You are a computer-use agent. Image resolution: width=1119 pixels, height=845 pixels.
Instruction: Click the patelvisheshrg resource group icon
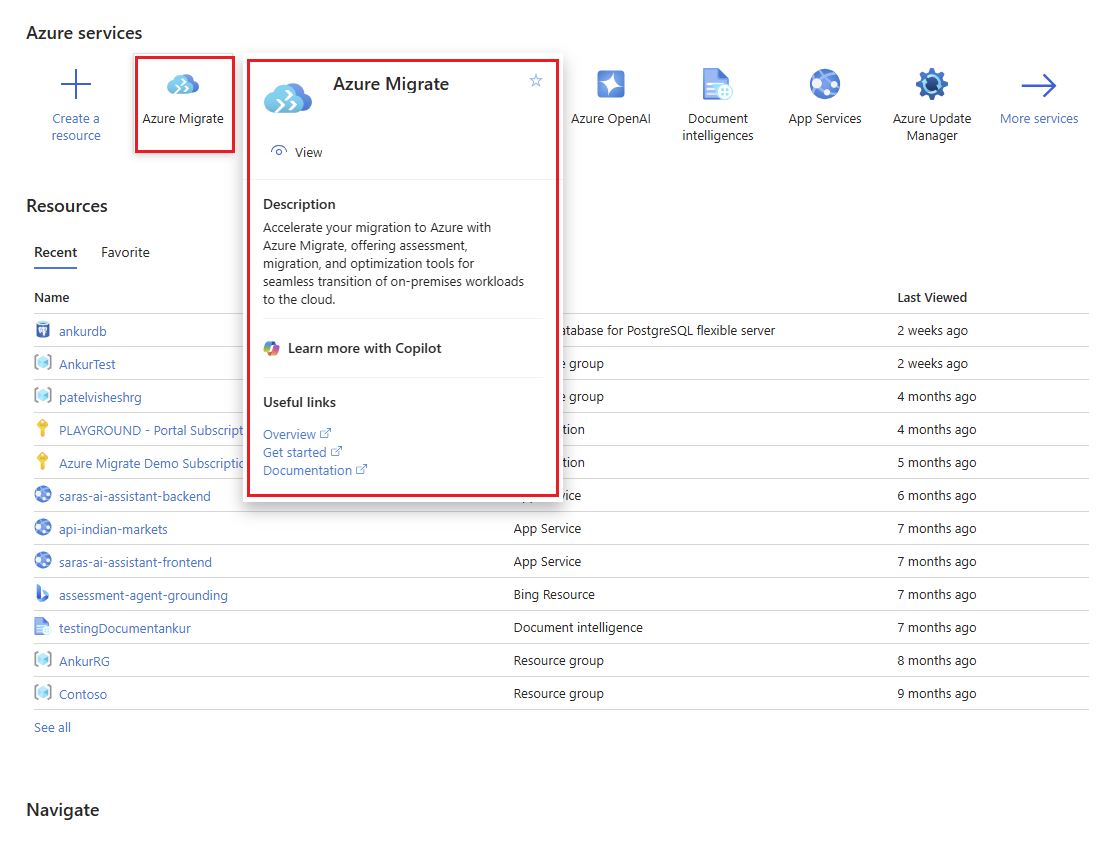[43, 395]
